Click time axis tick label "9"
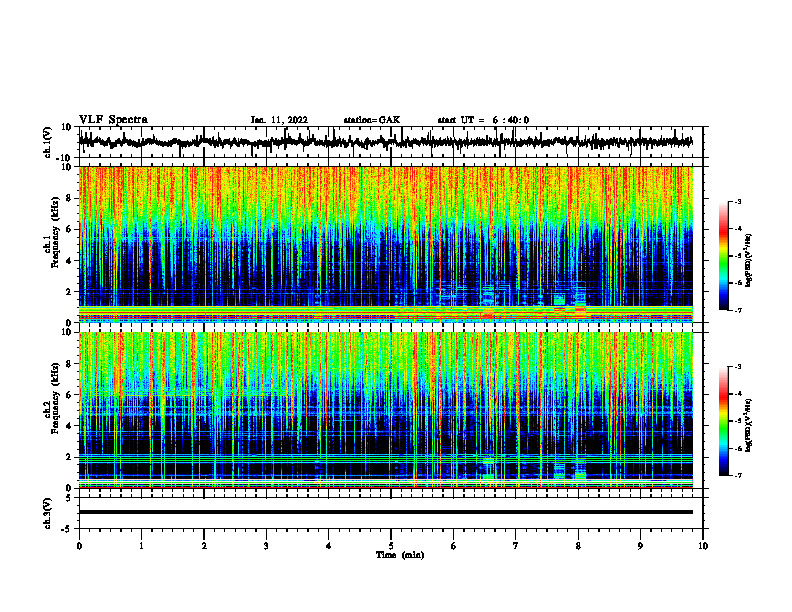 coord(640,546)
